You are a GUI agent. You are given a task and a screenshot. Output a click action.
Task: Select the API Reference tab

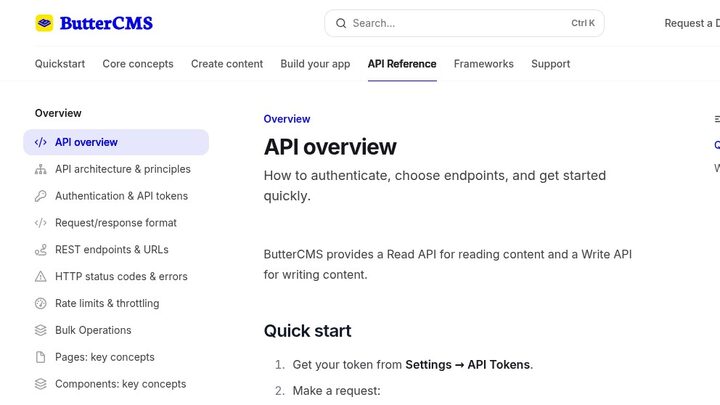click(402, 64)
